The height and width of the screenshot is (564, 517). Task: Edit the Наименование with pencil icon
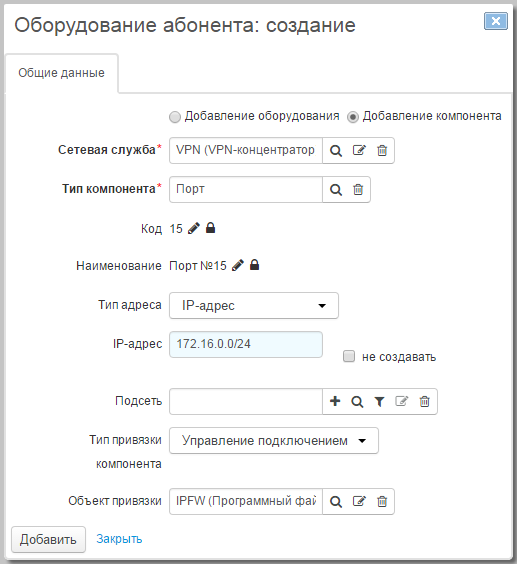pos(237,265)
